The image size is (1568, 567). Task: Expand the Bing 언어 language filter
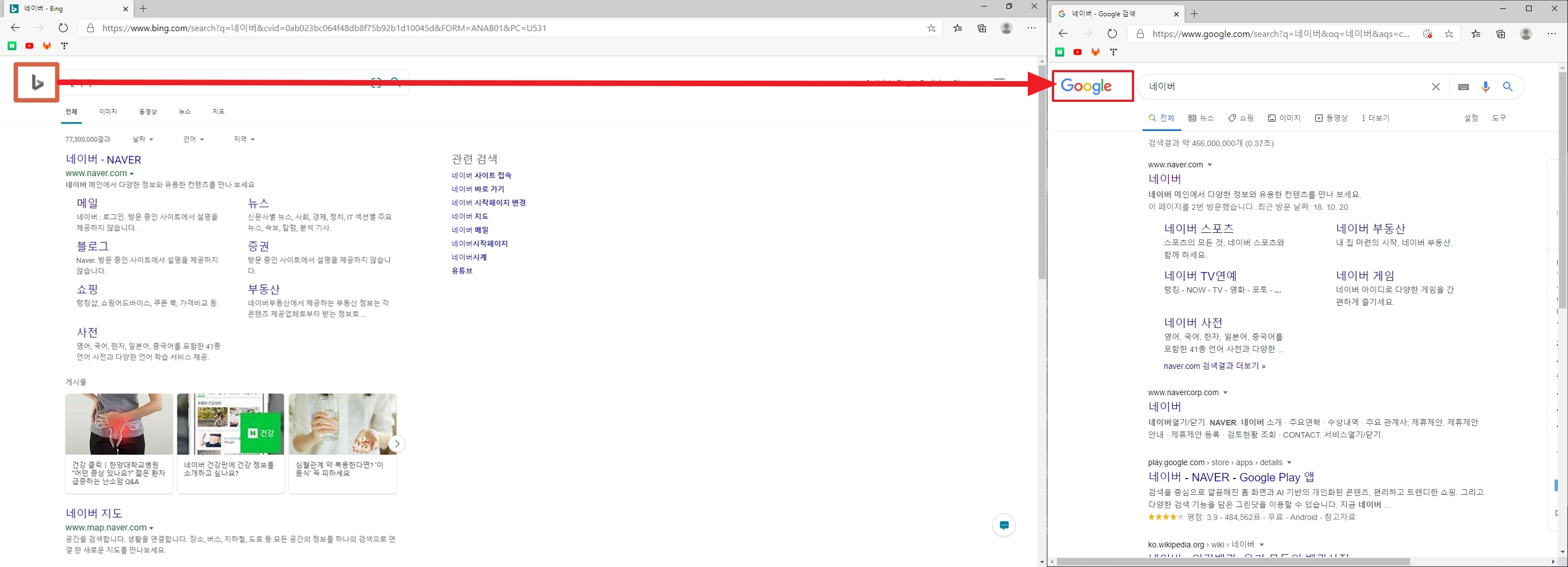[194, 139]
